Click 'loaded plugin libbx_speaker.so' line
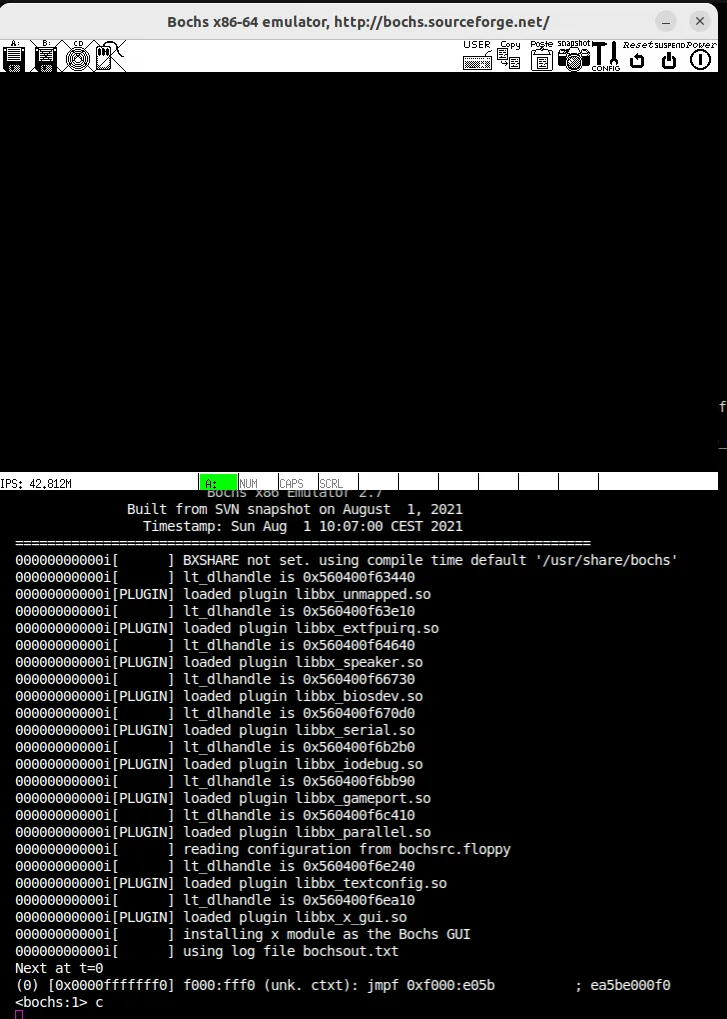 click(x=219, y=662)
